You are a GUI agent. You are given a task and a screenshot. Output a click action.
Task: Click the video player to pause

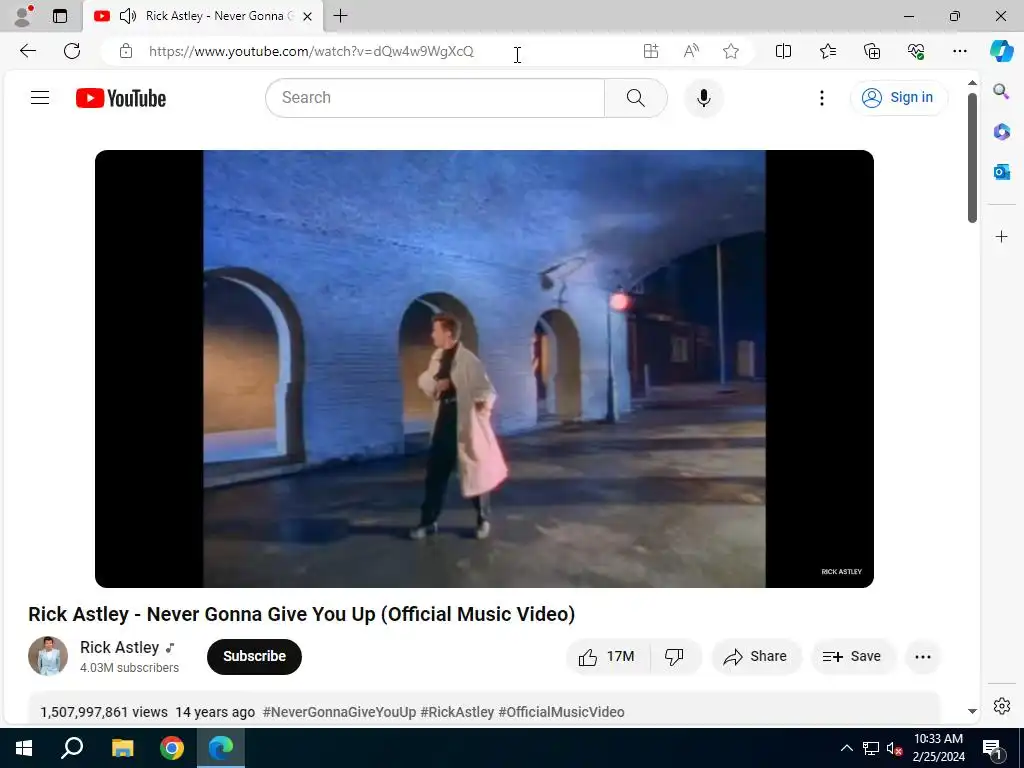click(484, 369)
